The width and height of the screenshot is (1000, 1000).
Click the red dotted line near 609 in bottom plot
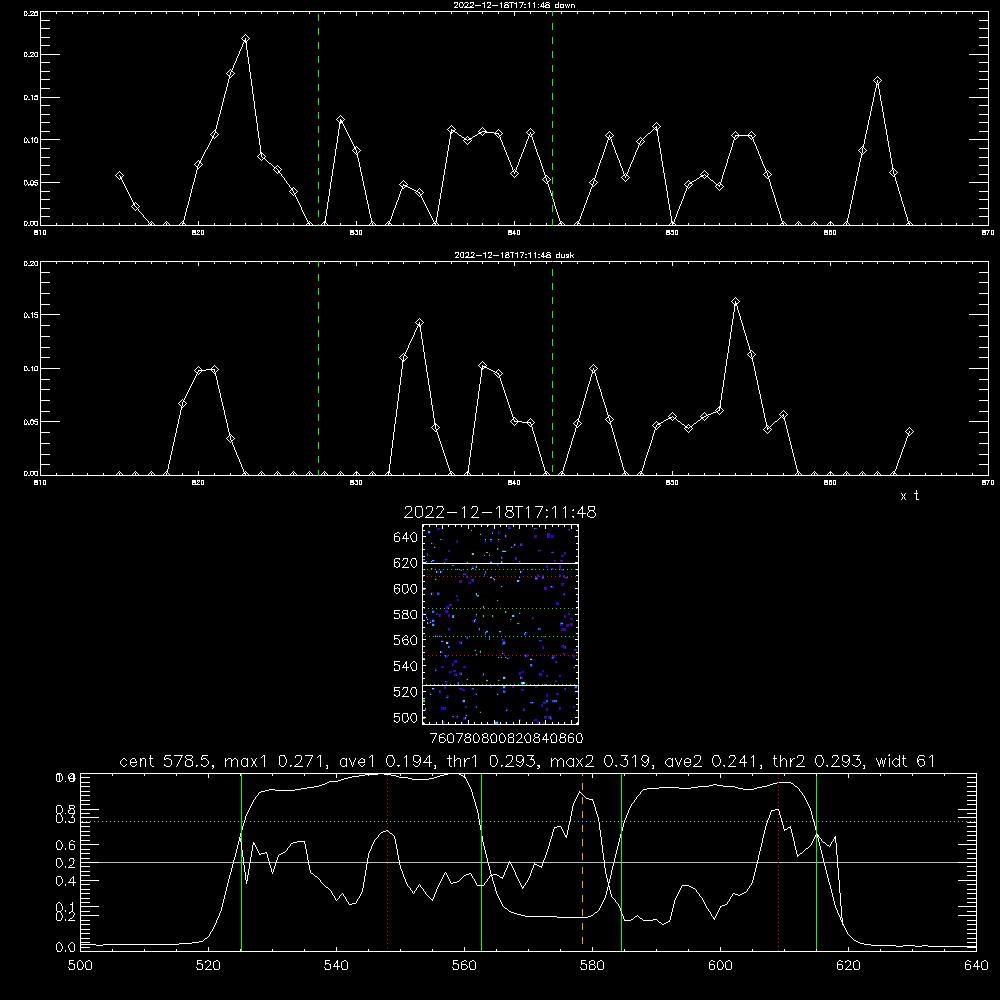(778, 861)
